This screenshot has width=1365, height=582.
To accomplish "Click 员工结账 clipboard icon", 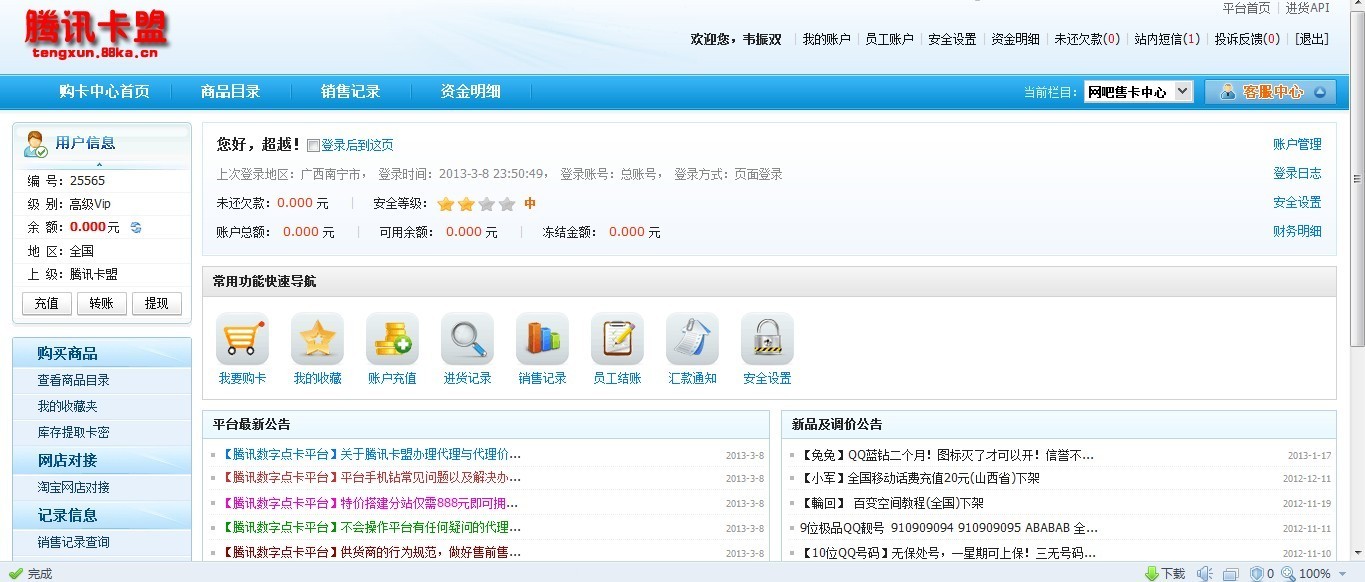I will tap(616, 338).
